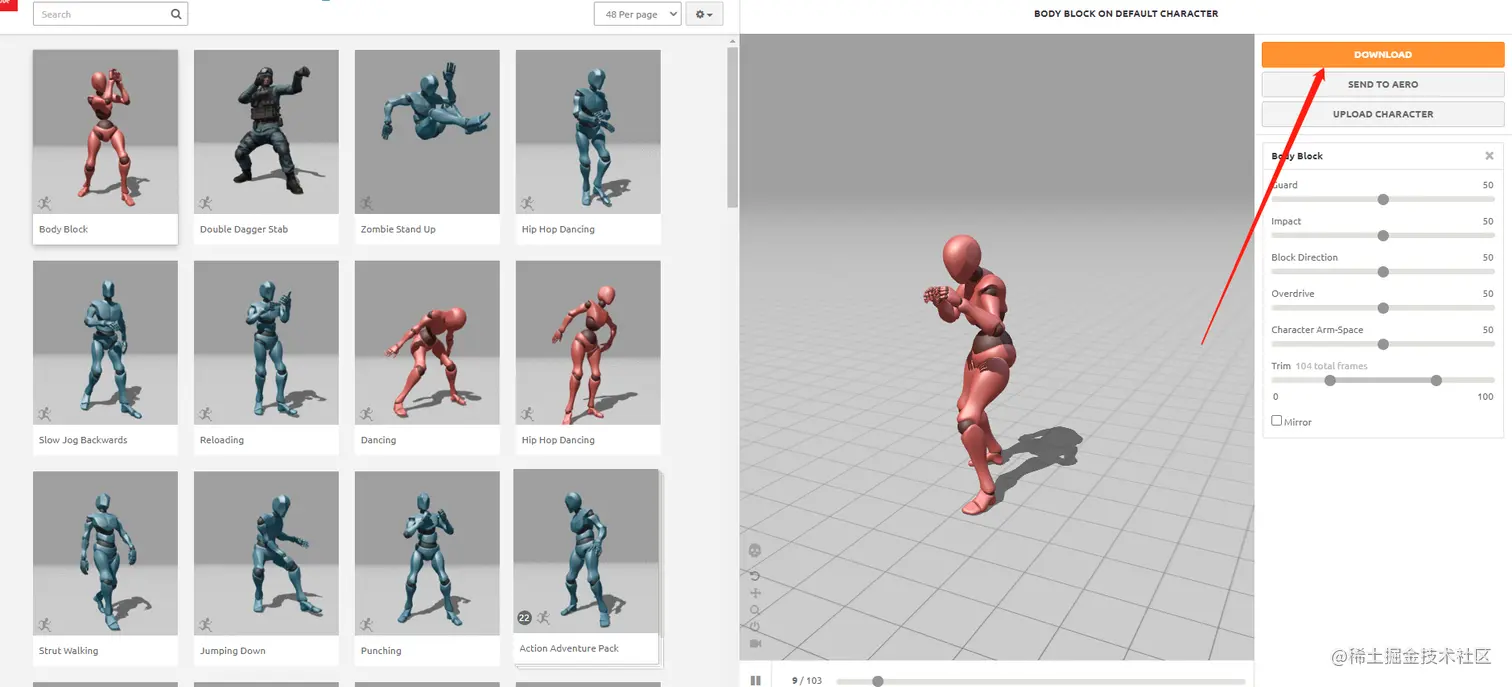Toggle the Mirror checkbox
Viewport: 1512px width, 687px height.
point(1276,421)
